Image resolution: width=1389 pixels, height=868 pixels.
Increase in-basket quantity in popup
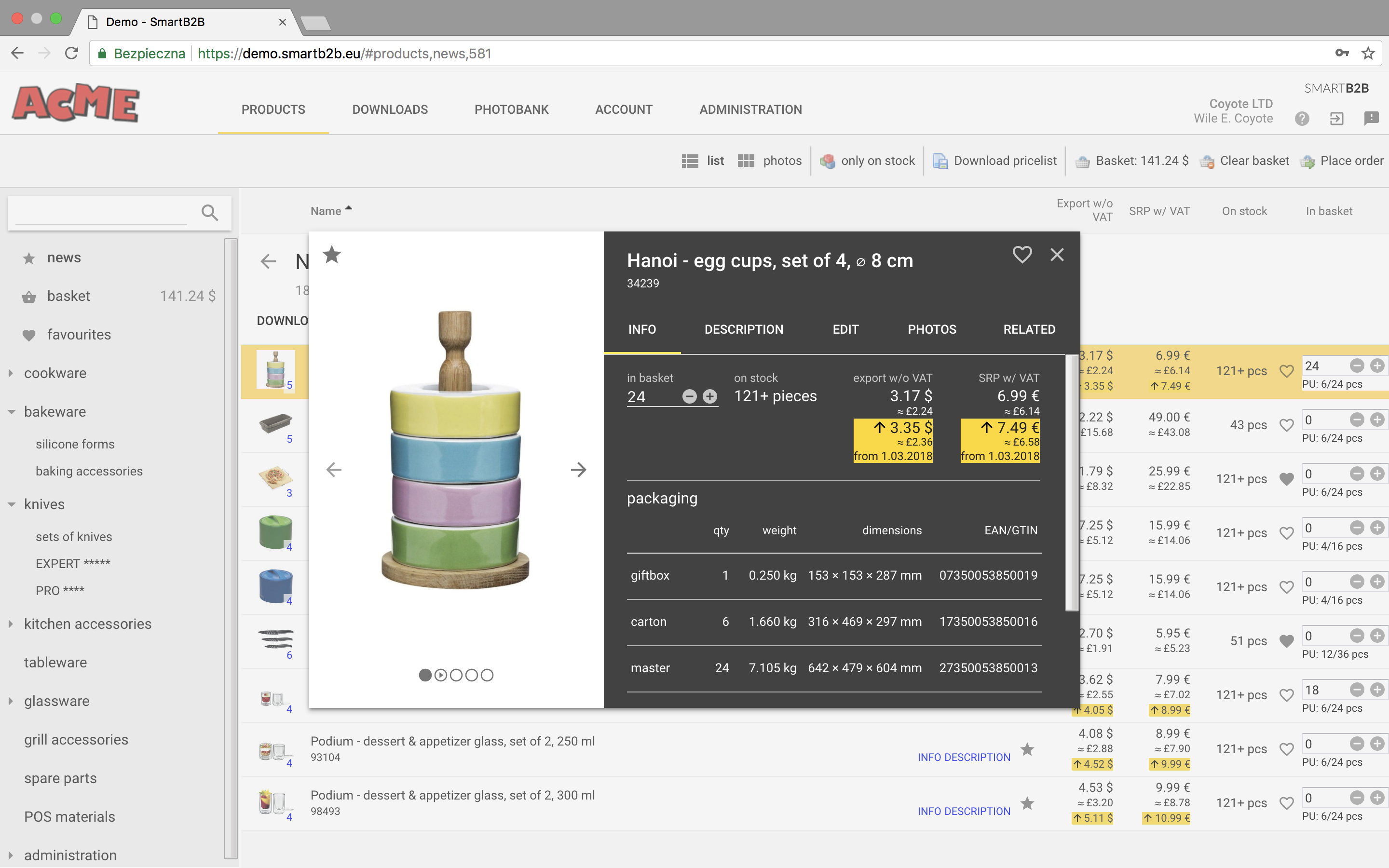coord(710,397)
